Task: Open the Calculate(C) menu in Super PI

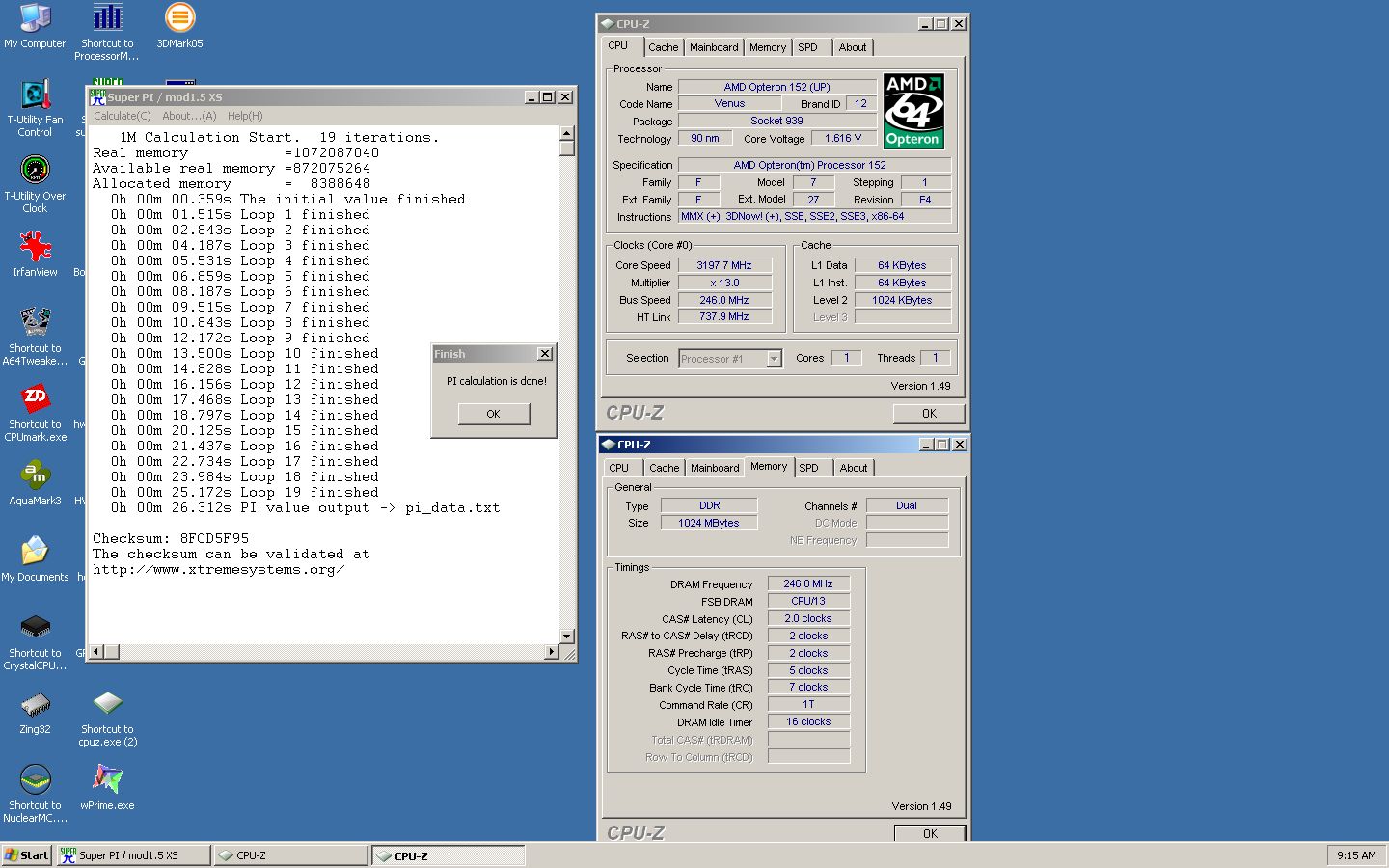Action: click(x=122, y=116)
